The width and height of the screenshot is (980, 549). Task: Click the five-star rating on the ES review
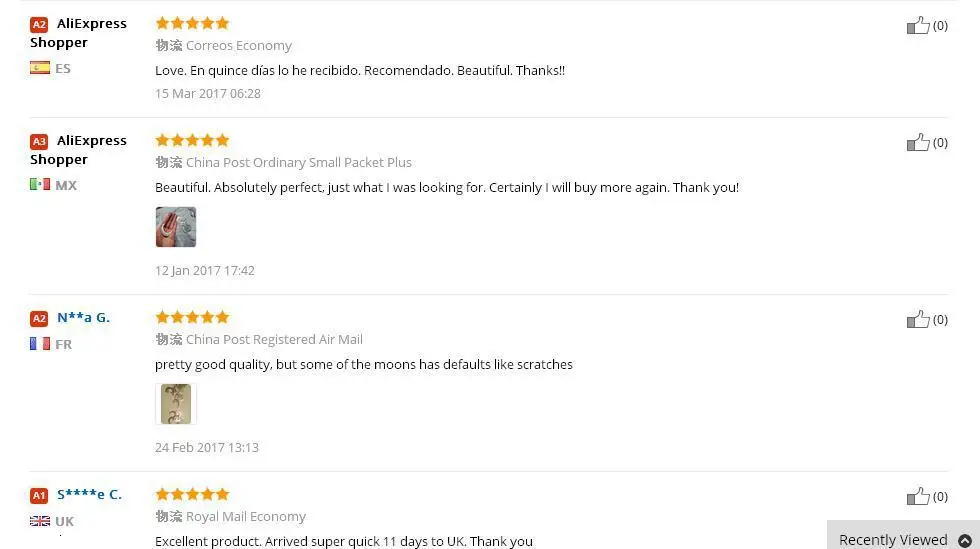pos(192,23)
